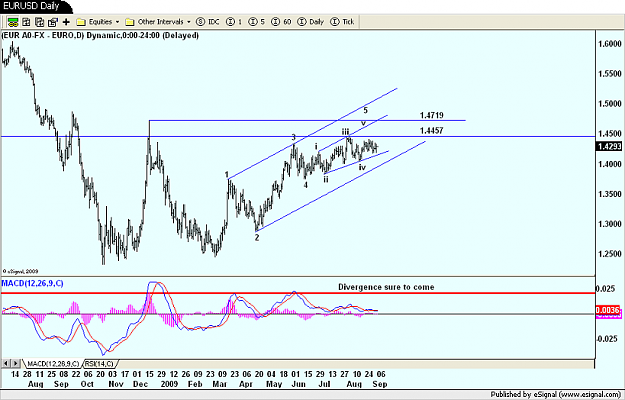Expand the Other Intervals dropdown arrow
This screenshot has width=625, height=400.
[189, 22]
